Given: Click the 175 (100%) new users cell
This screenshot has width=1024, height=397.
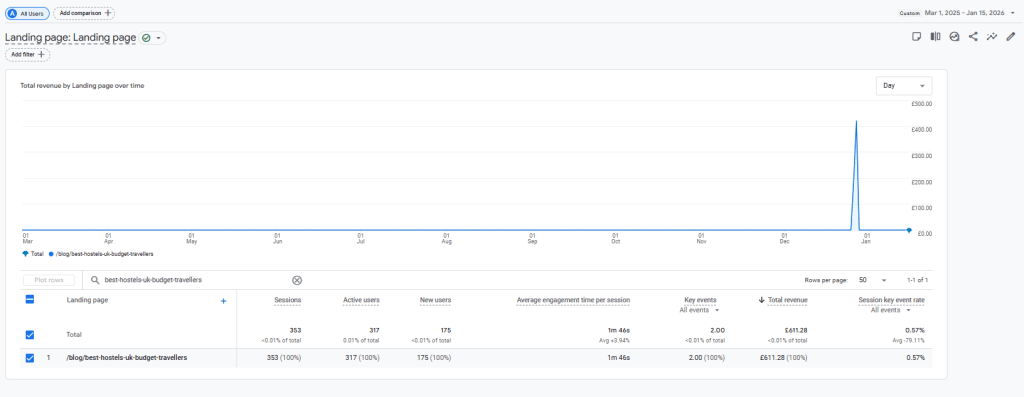Looking at the screenshot, I should (x=434, y=358).
